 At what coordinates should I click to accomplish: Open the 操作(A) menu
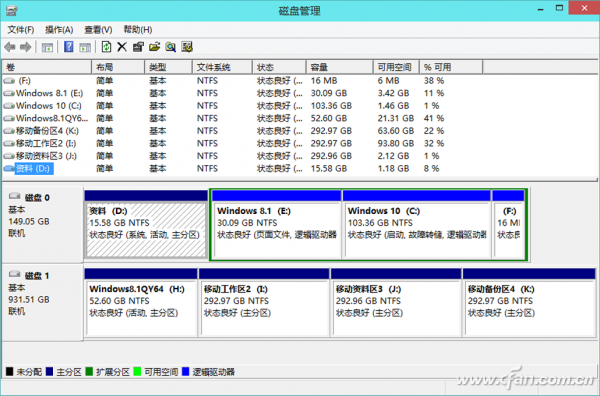click(59, 30)
